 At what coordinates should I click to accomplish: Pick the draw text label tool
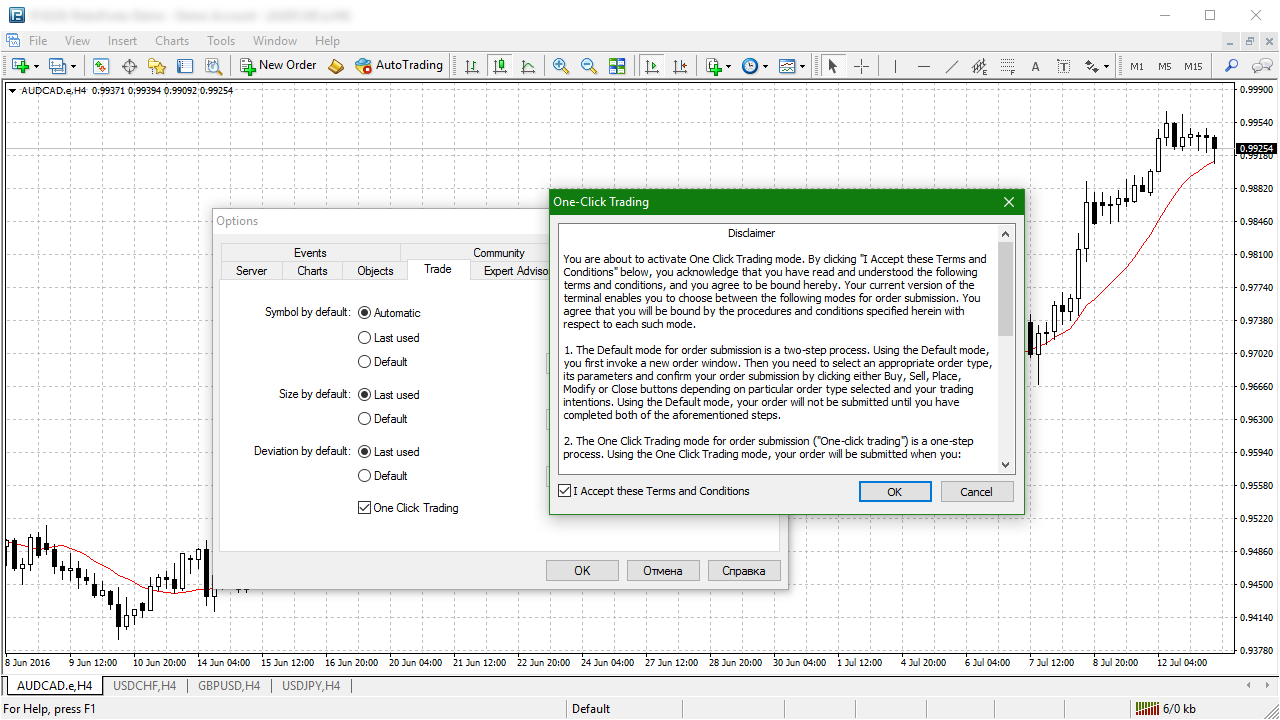coord(1064,66)
